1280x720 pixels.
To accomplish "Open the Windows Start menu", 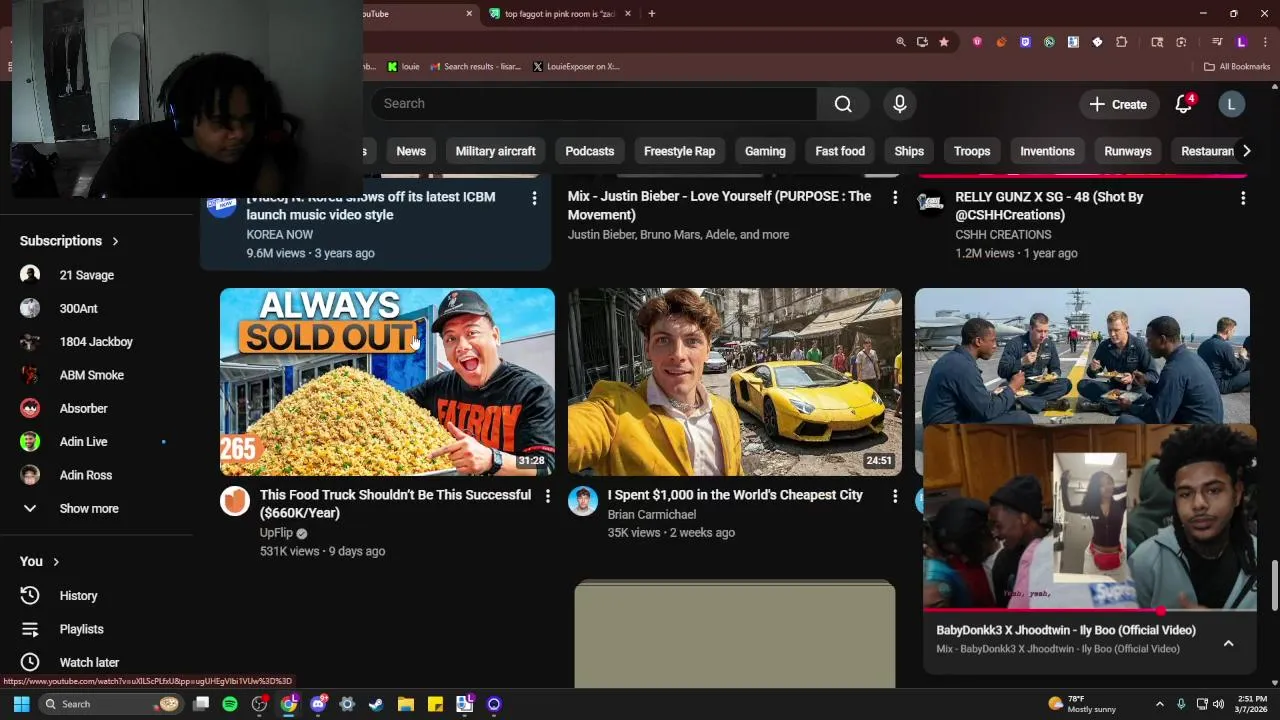I will 21,704.
